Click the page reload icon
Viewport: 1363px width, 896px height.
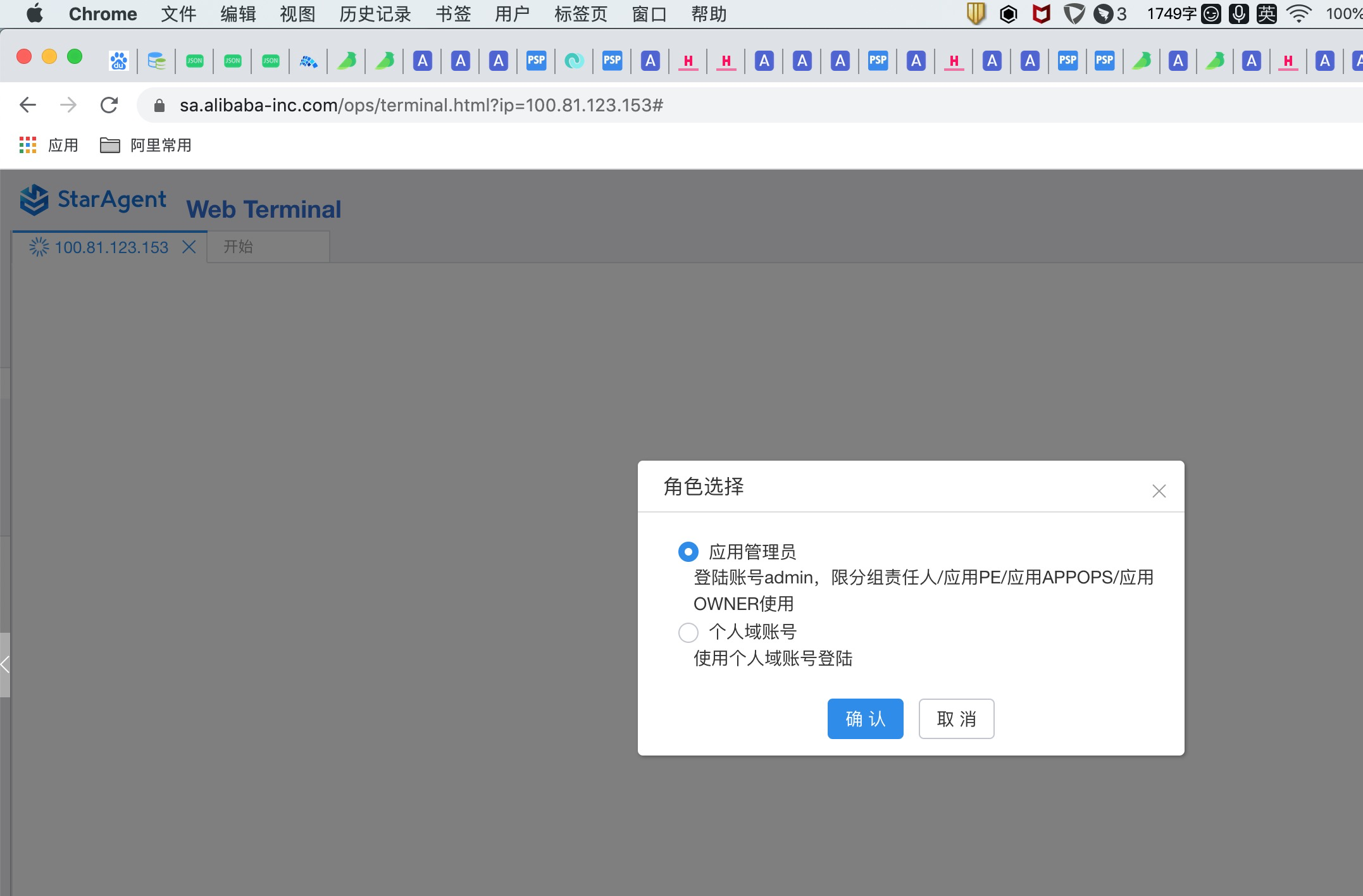point(109,105)
